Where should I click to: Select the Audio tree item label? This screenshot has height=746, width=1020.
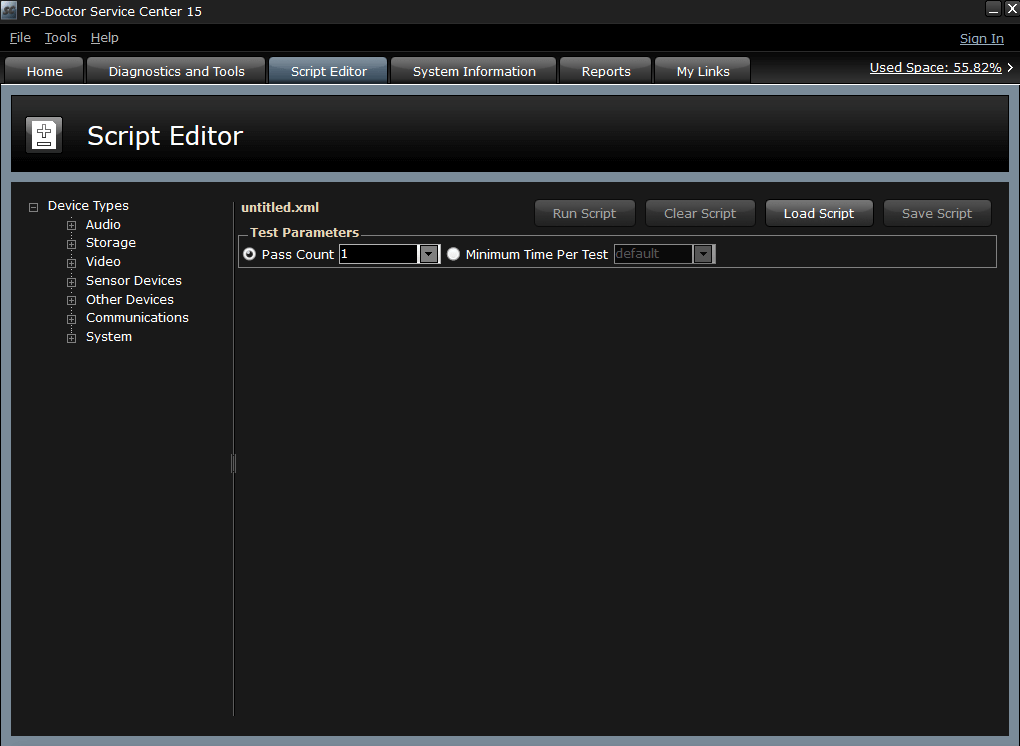coord(103,224)
